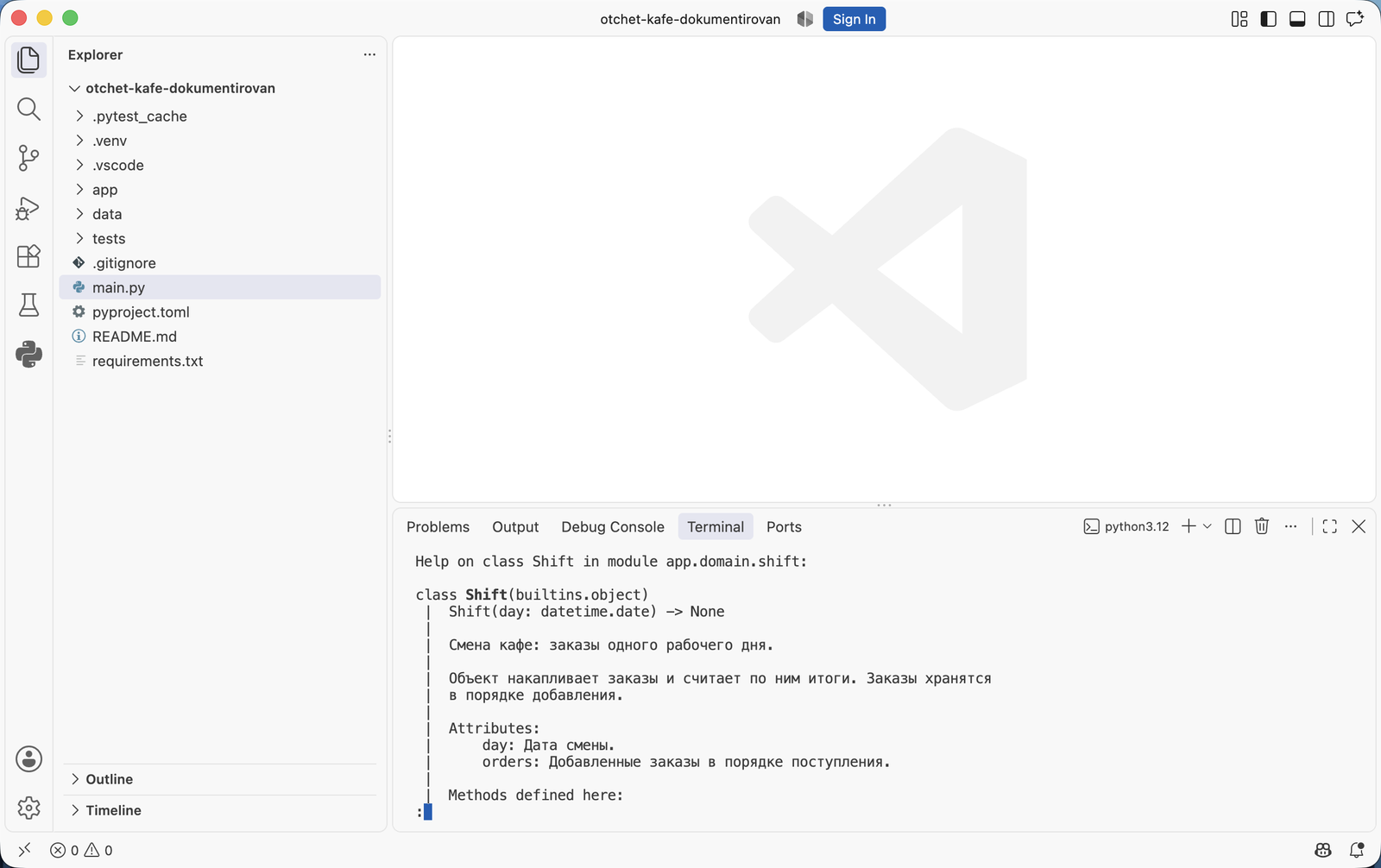Expand the app folder
1381x868 pixels.
pos(220,189)
